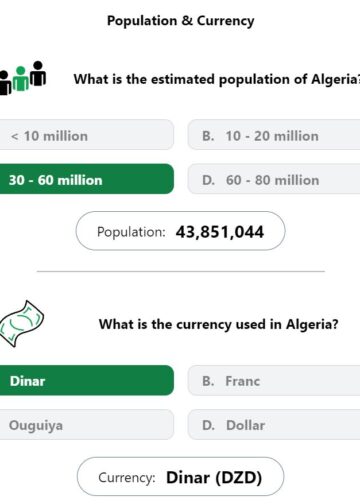Click the Algeria population question text

click(x=217, y=80)
